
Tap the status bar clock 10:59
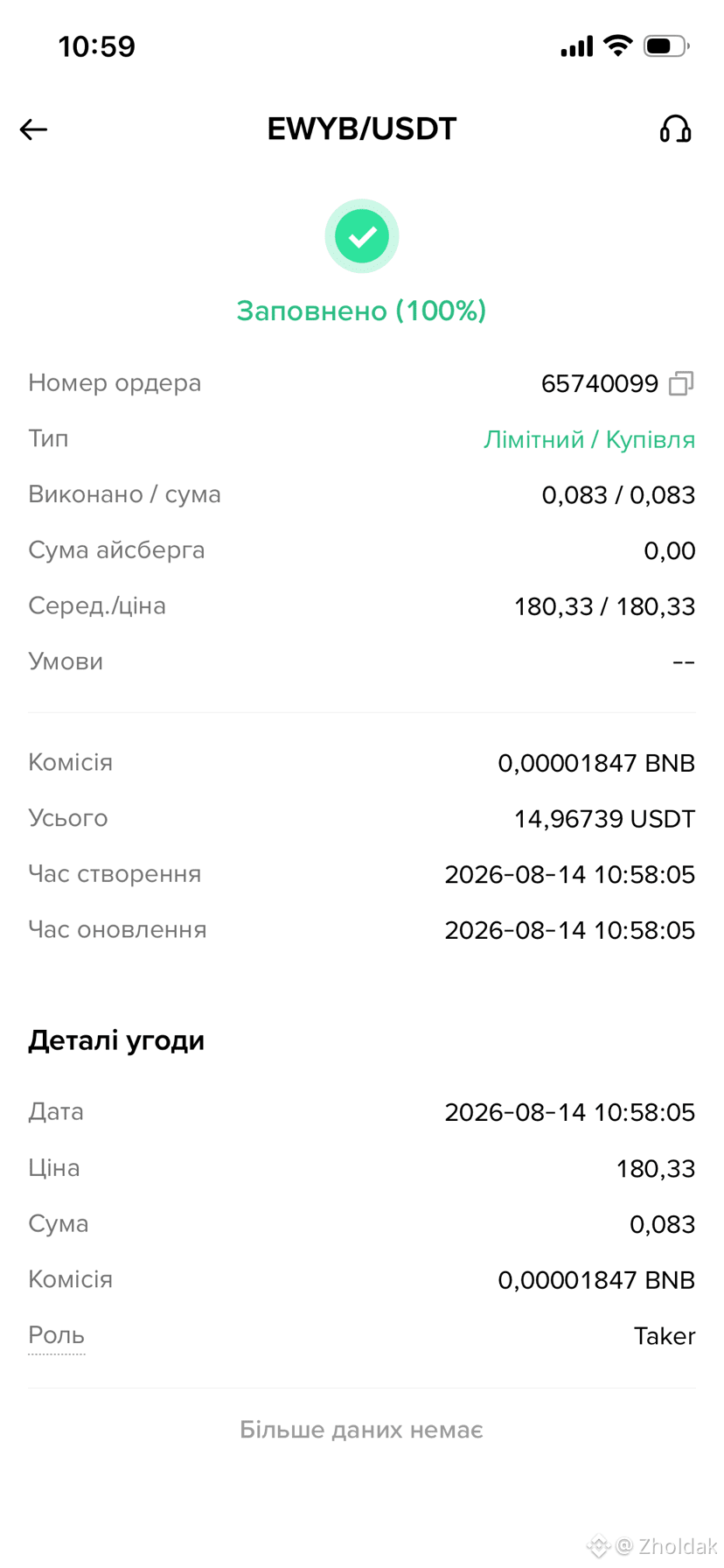point(97,46)
